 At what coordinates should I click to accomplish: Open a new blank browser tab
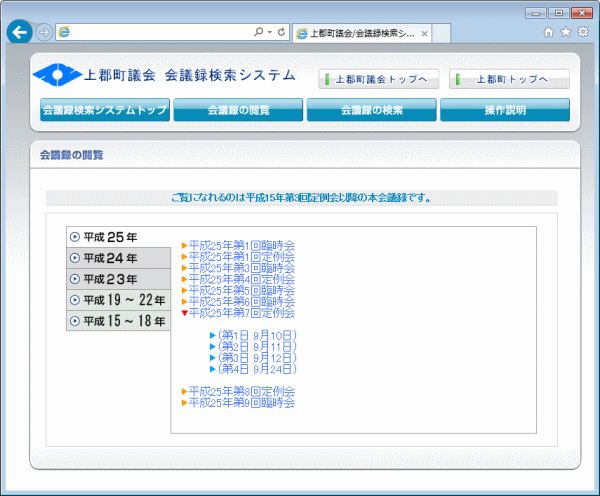point(441,33)
